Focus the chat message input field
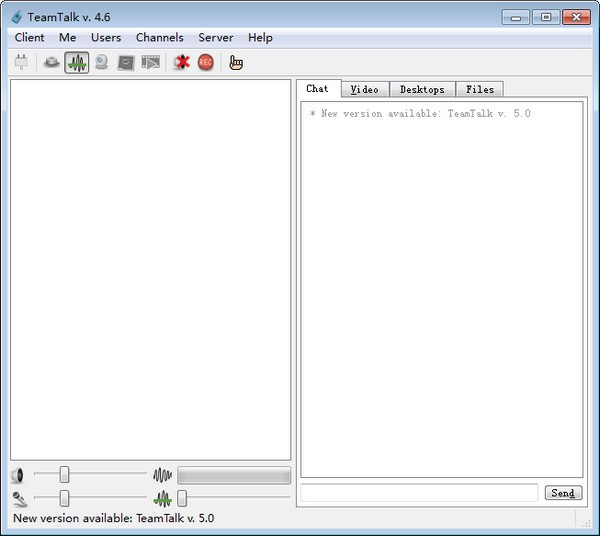Screen dimensions: 600x536 tap(419, 493)
